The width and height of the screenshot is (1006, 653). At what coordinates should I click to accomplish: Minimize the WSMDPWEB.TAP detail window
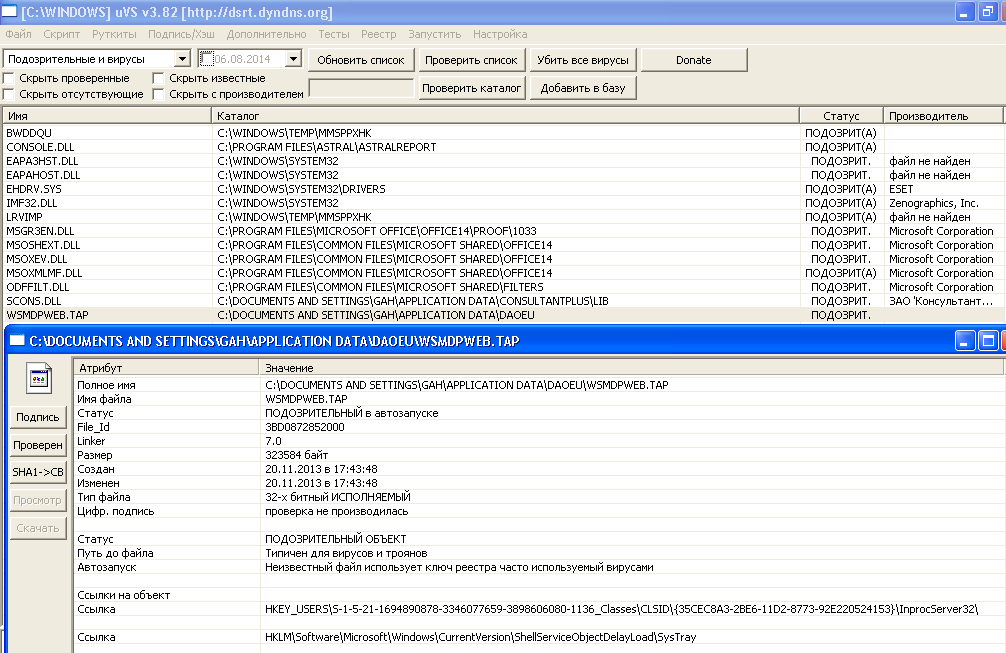tap(965, 341)
